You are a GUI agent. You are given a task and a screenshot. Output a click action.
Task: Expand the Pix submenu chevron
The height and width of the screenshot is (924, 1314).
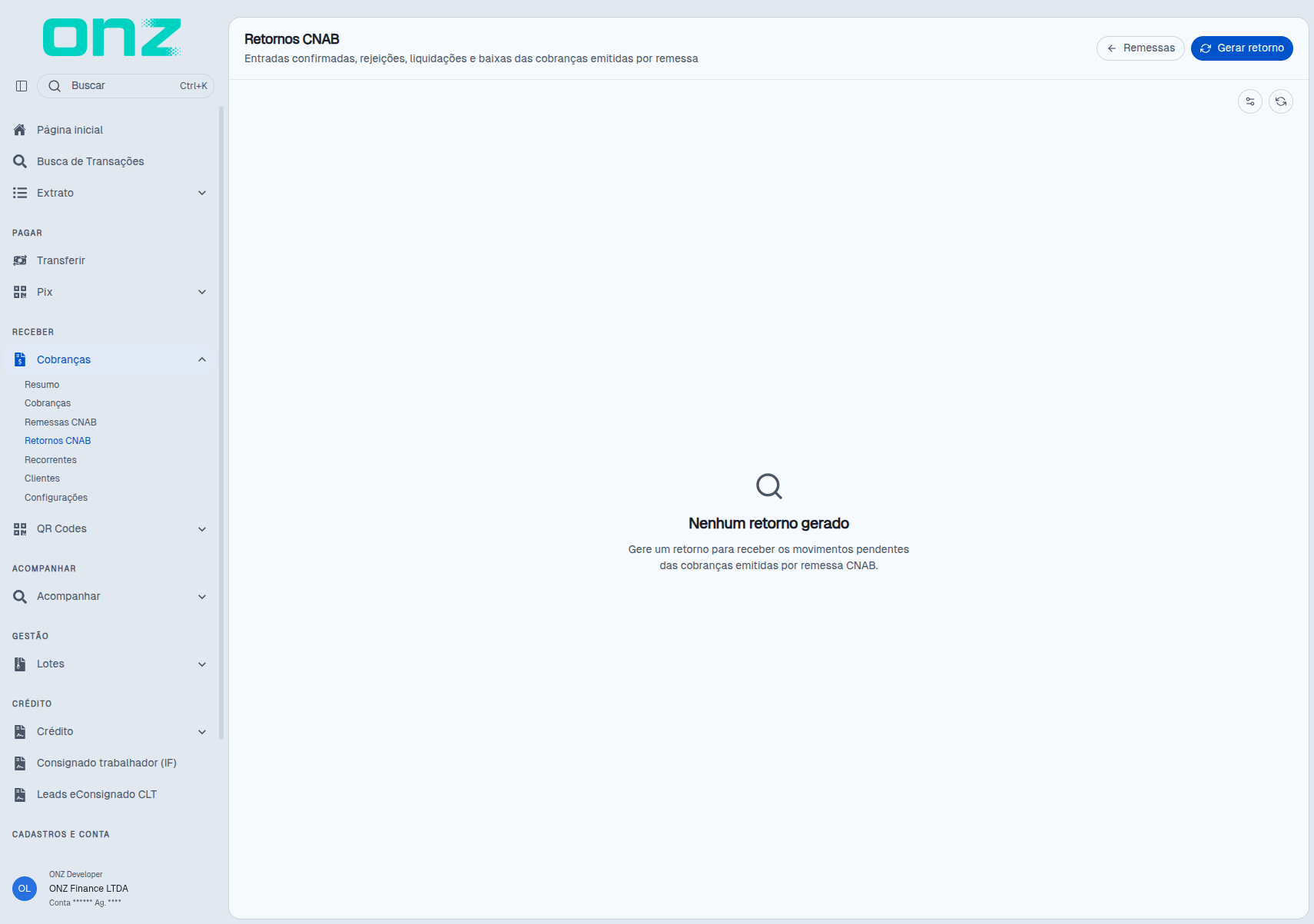[202, 292]
